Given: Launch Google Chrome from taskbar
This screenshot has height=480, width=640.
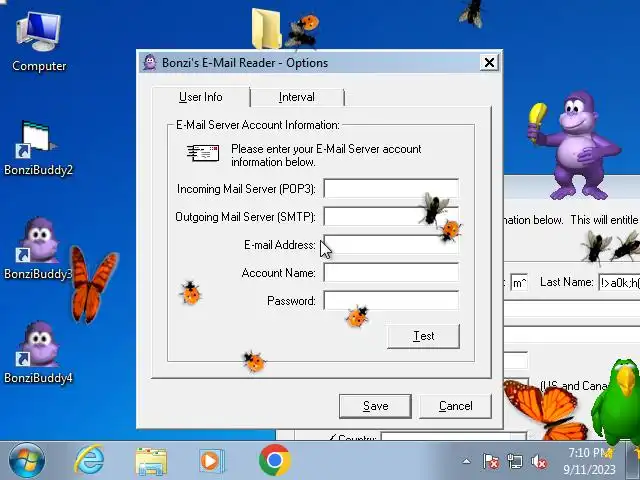Looking at the screenshot, I should click(274, 460).
